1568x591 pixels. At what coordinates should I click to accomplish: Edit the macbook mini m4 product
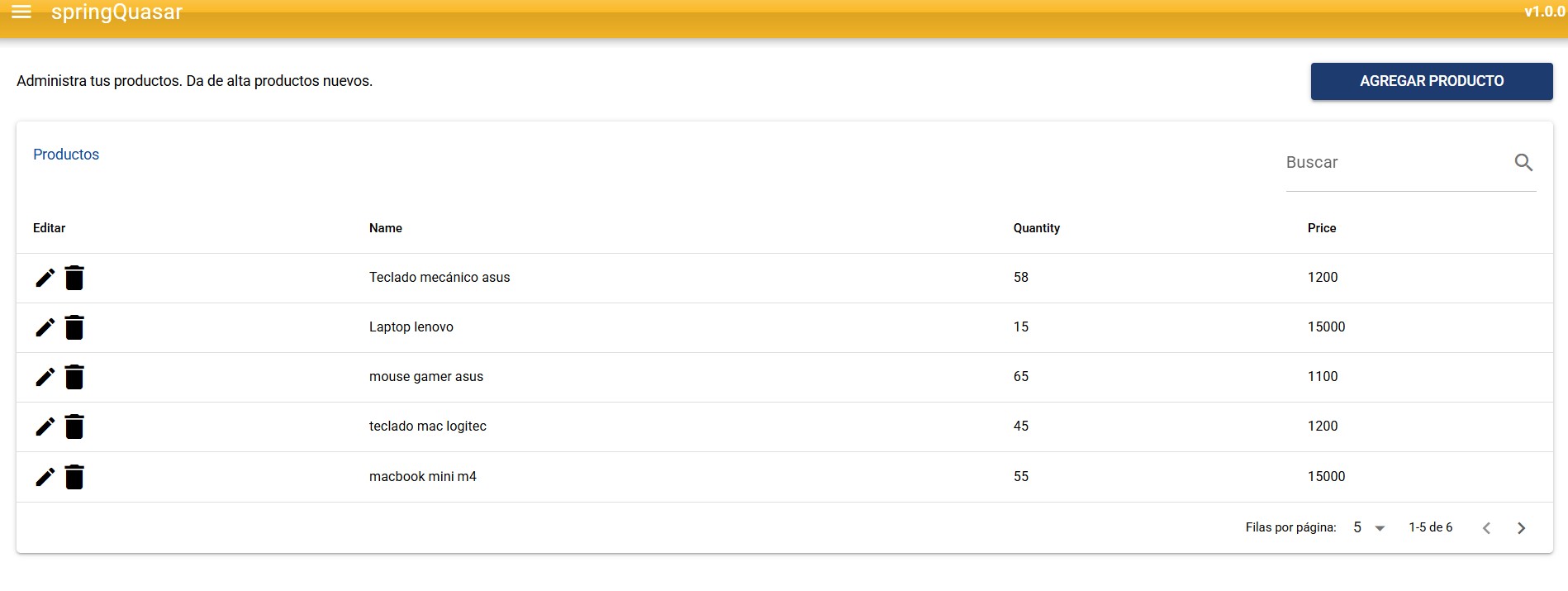tap(45, 477)
